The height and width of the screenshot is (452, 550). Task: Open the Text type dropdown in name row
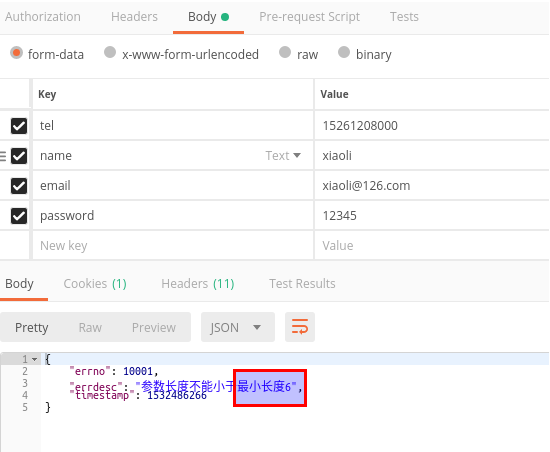click(283, 155)
